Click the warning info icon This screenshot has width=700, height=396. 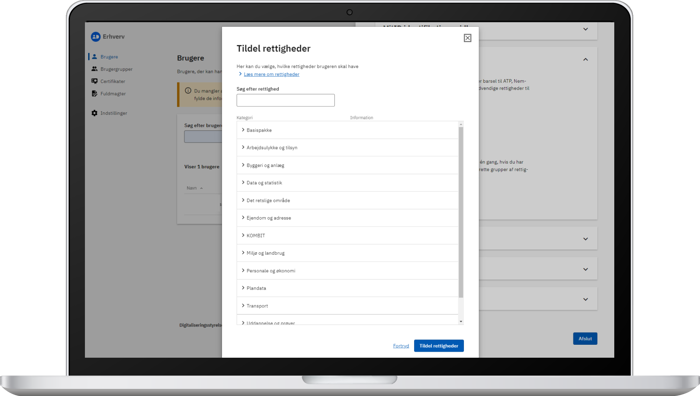pos(188,91)
